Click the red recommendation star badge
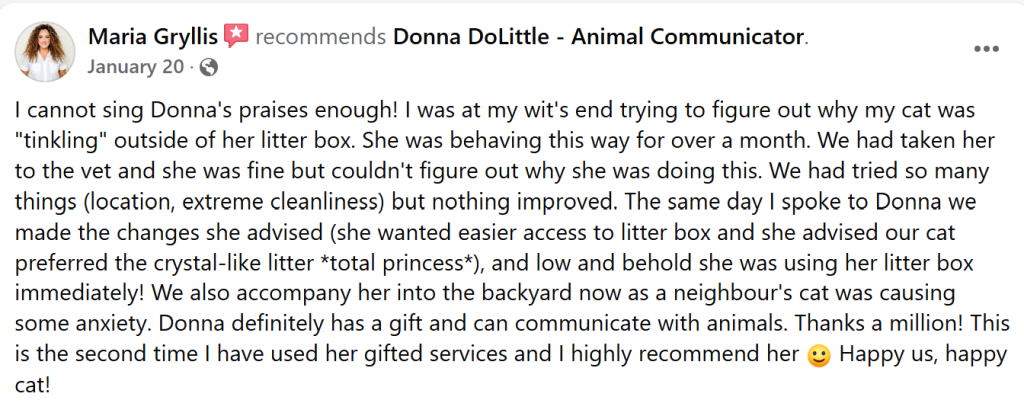1024x416 pixels. 236,36
